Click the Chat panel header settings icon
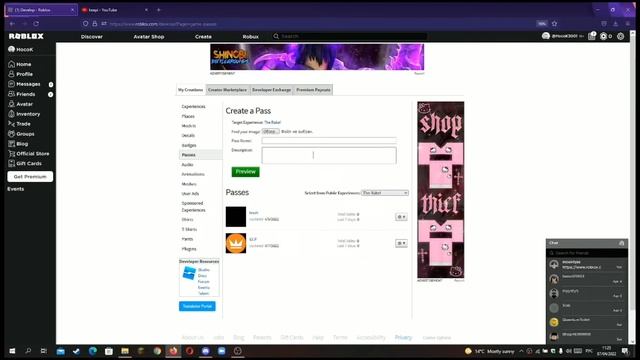The width and height of the screenshot is (640, 360). point(621,243)
